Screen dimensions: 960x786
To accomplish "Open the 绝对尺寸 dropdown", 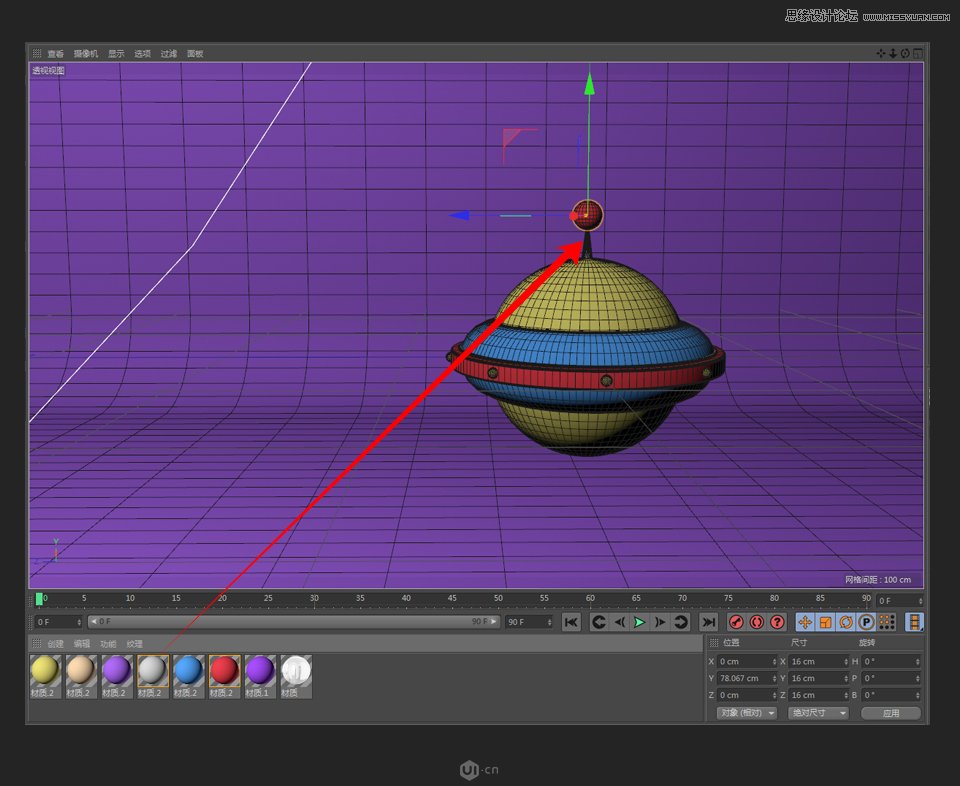I will click(818, 713).
